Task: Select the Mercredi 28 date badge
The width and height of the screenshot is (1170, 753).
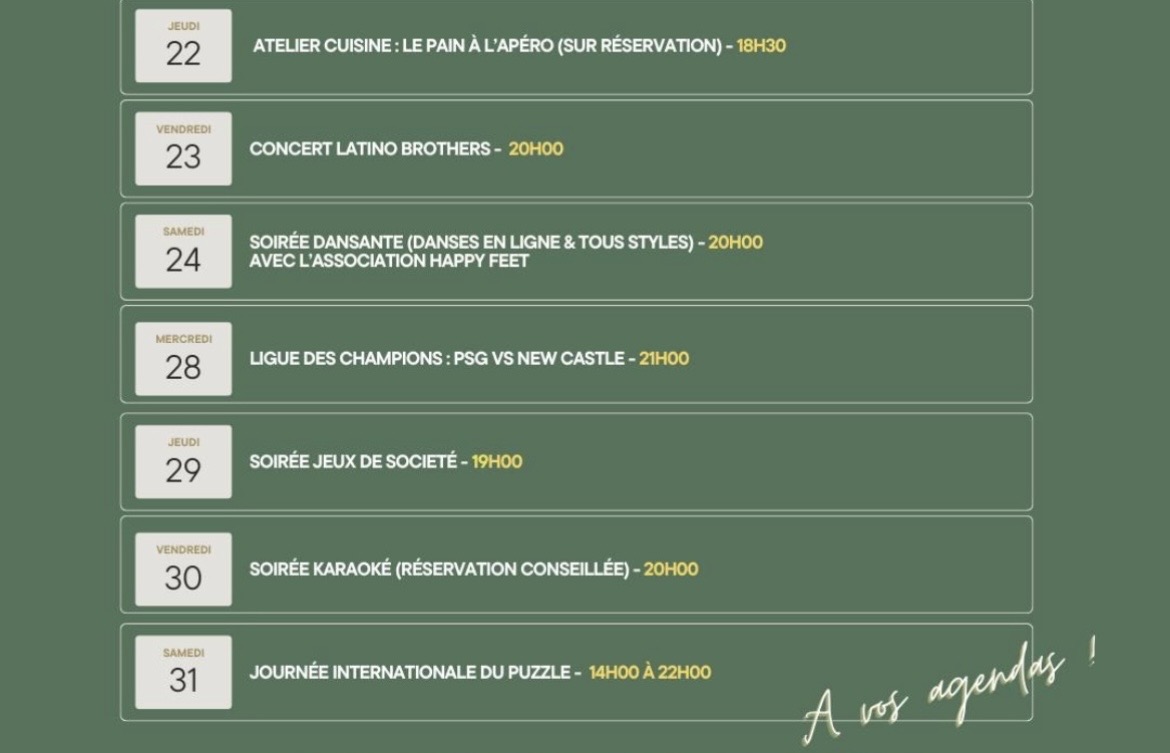Action: click(x=183, y=359)
